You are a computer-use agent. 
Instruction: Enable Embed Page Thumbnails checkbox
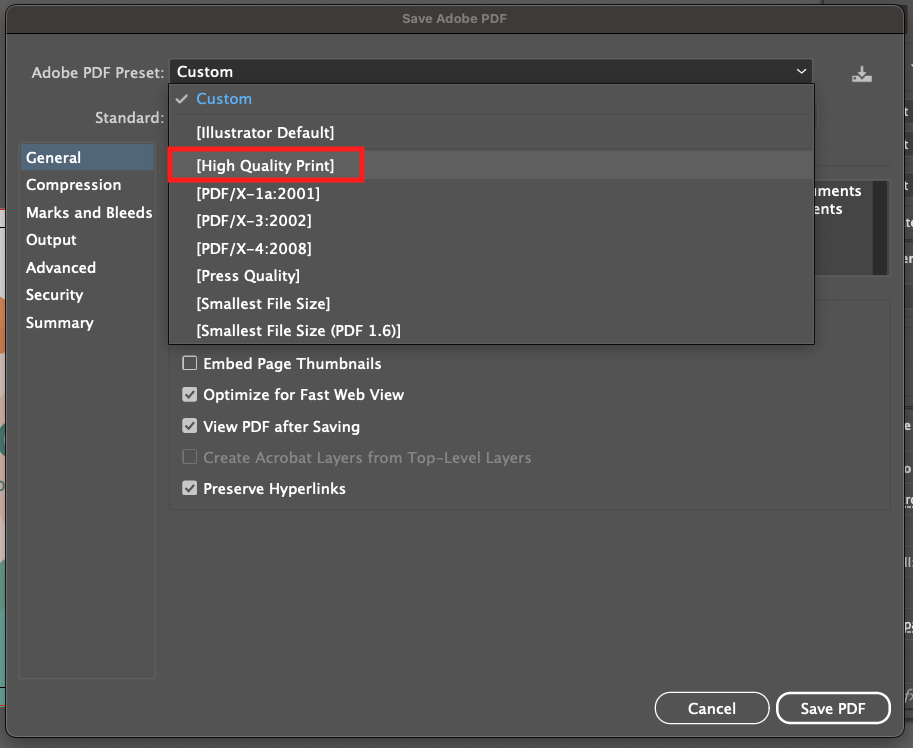[x=190, y=364]
